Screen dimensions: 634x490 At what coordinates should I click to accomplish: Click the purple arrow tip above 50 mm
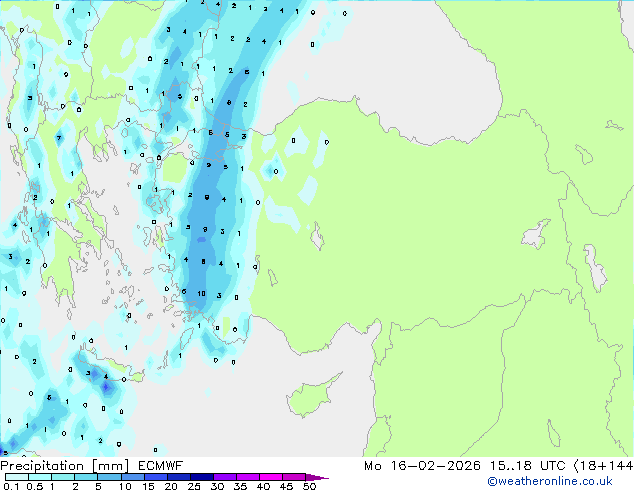317,477
